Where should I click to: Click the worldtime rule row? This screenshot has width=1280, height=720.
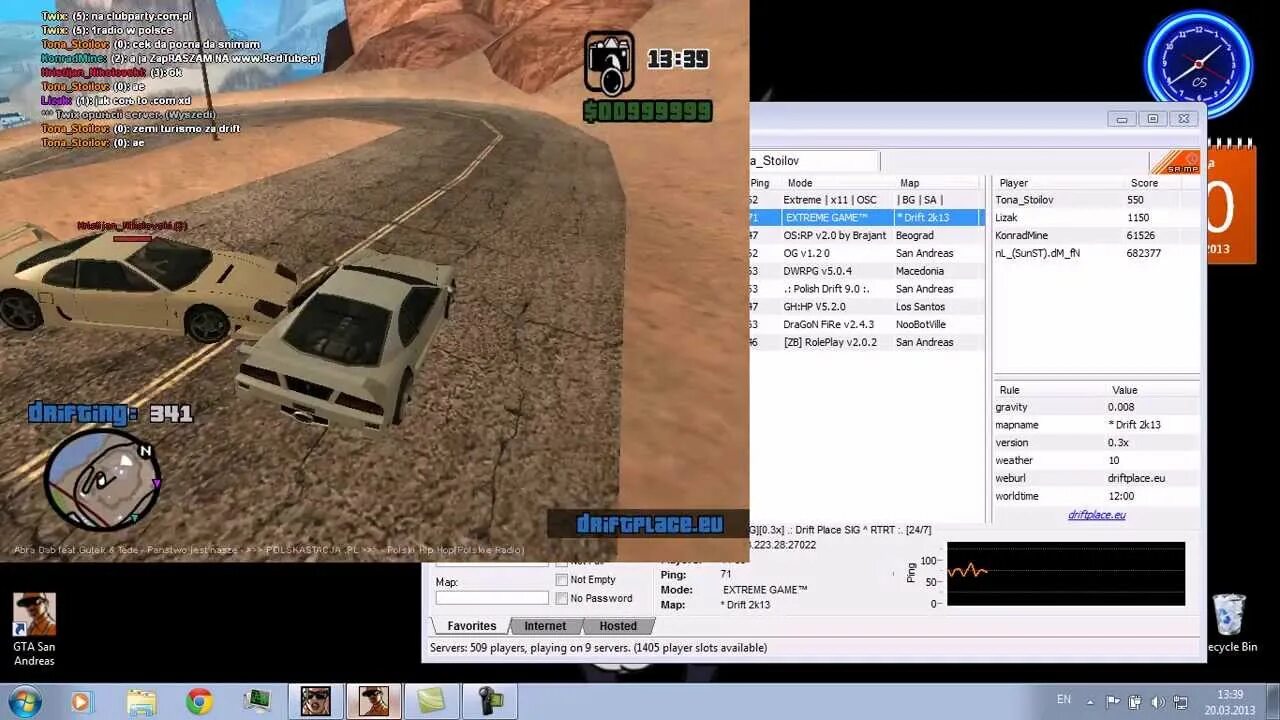[1096, 496]
